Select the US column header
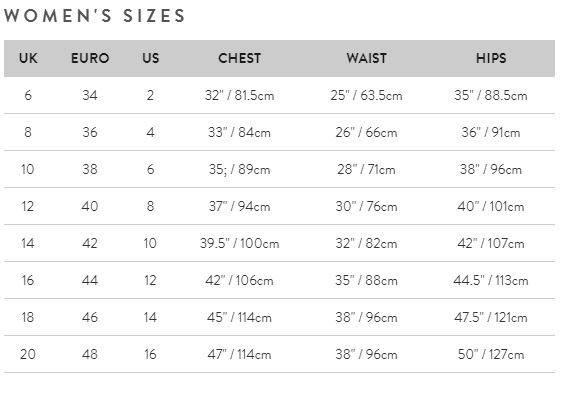 point(151,58)
